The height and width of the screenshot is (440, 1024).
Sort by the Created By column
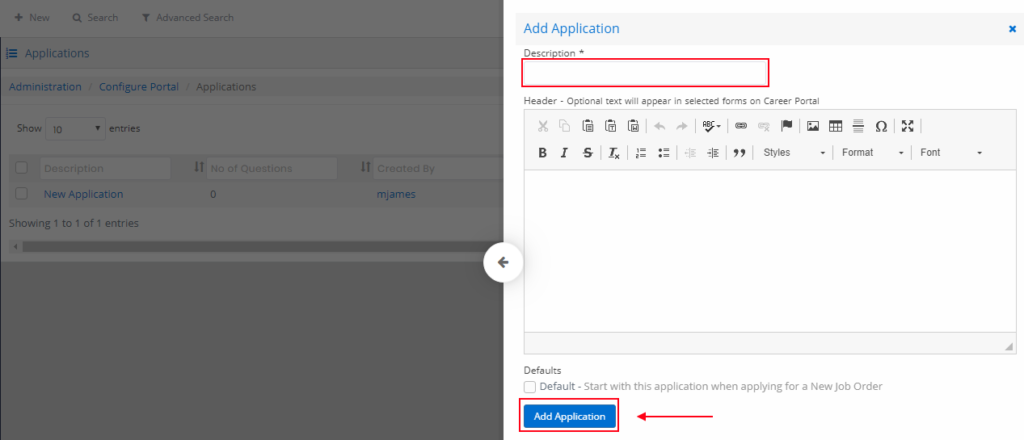[366, 168]
